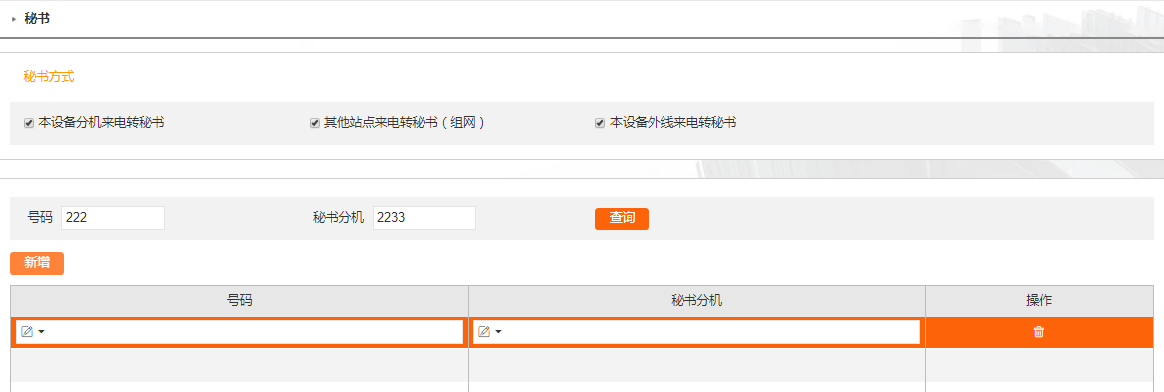This screenshot has width=1164, height=392.
Task: Click the 操作 column header
Action: click(1039, 301)
